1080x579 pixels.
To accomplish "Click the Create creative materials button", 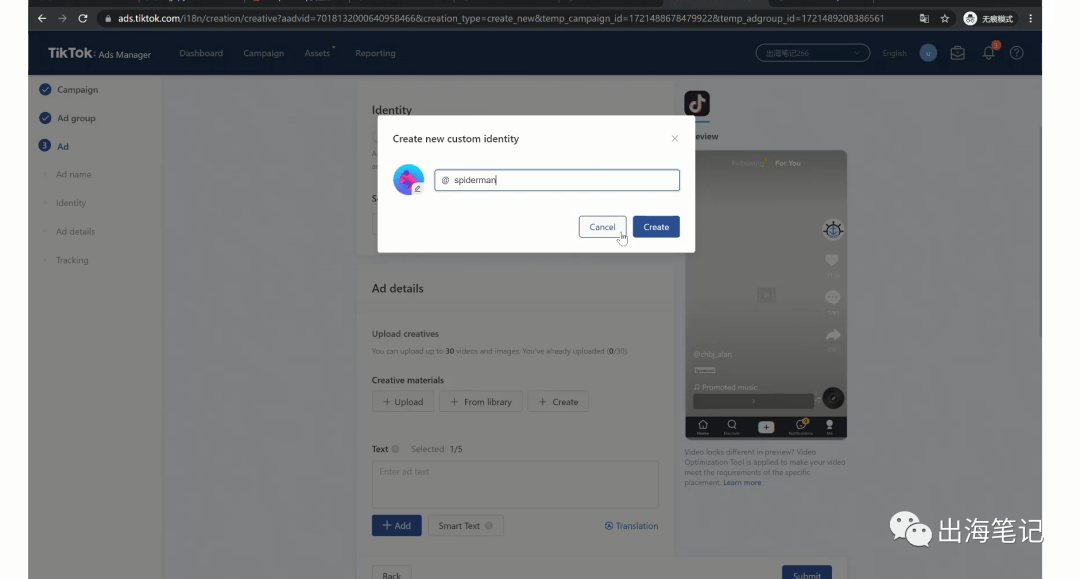I will point(558,401).
